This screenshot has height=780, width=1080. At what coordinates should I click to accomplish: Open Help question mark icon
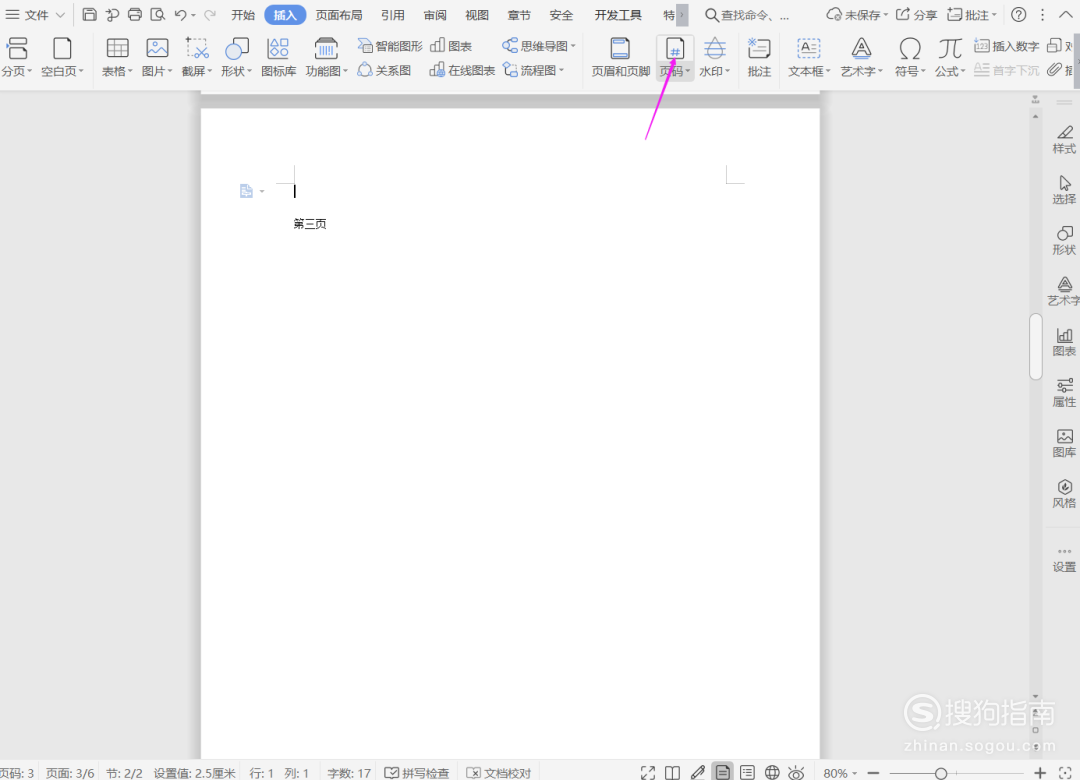click(1019, 14)
